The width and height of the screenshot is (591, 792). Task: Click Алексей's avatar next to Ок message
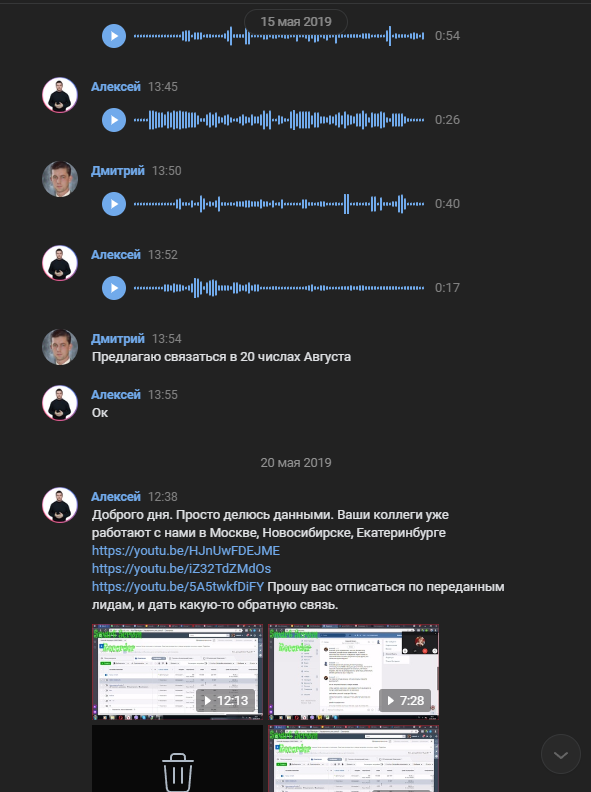click(60, 403)
